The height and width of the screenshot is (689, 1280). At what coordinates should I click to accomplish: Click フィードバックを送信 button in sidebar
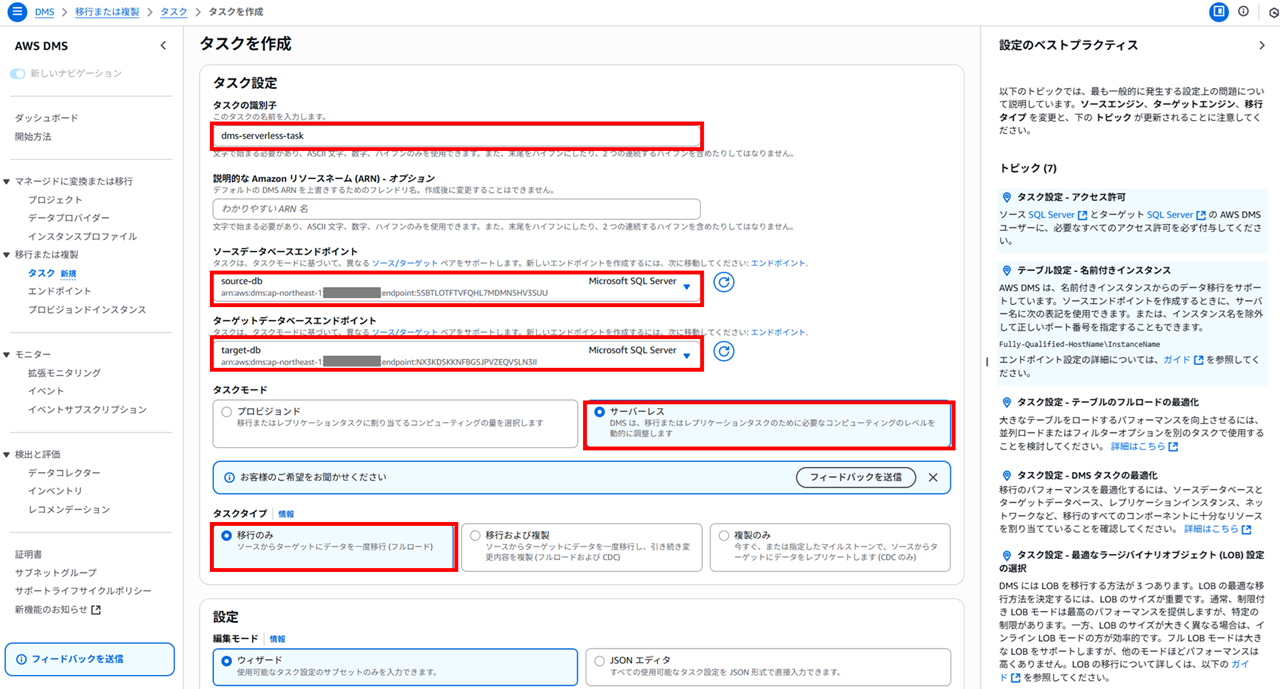89,659
